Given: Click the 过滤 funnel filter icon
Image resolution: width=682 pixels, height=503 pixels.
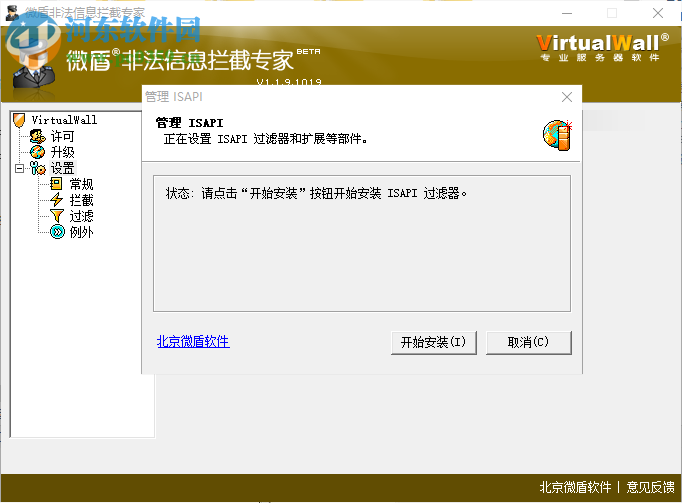Looking at the screenshot, I should coord(57,216).
